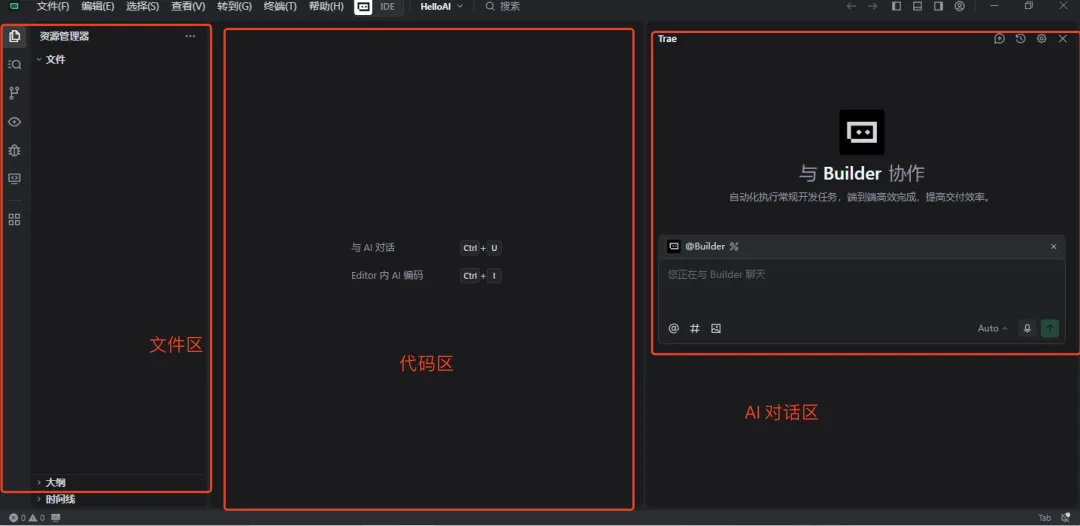Open the 查看(V) menu
Image resolution: width=1080 pixels, height=526 pixels.
[188, 6]
